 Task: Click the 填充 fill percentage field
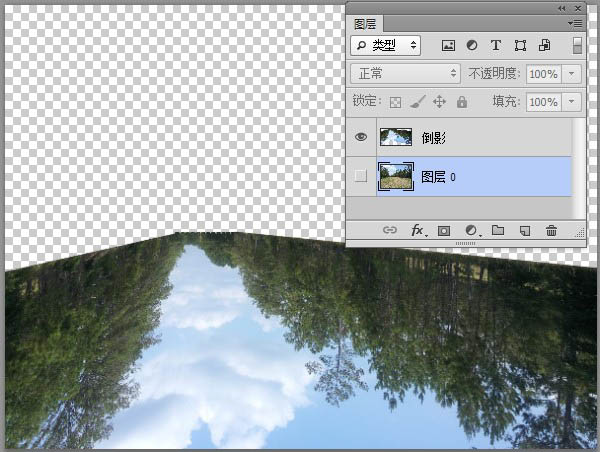click(x=543, y=102)
